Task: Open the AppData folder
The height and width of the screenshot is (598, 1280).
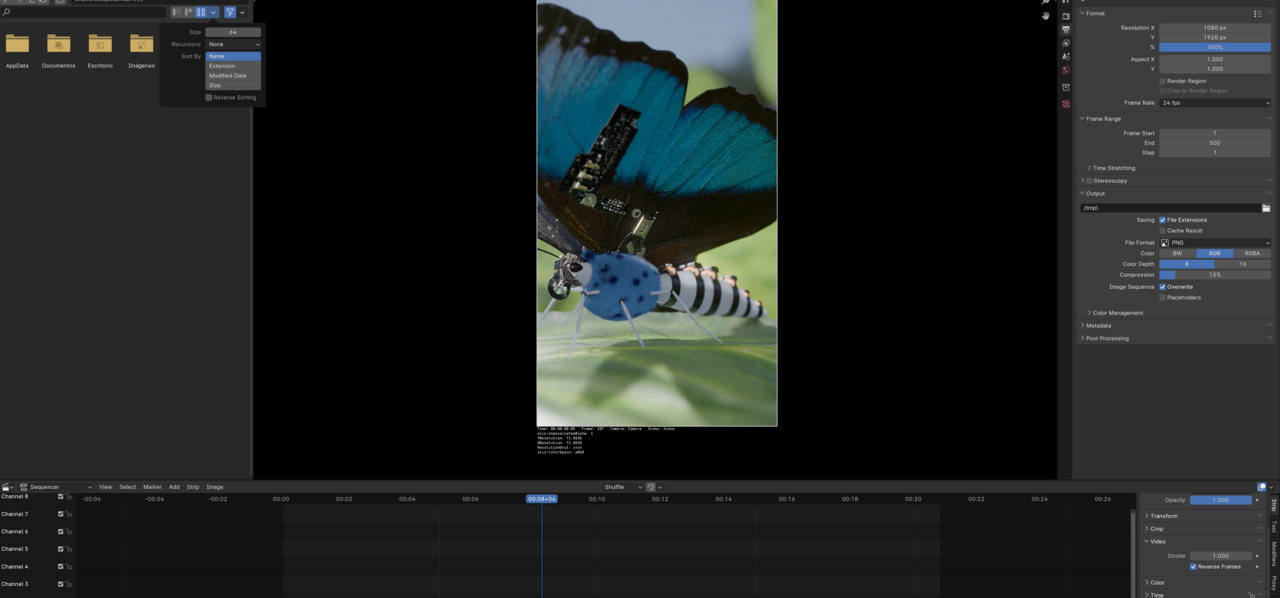Action: (x=17, y=51)
